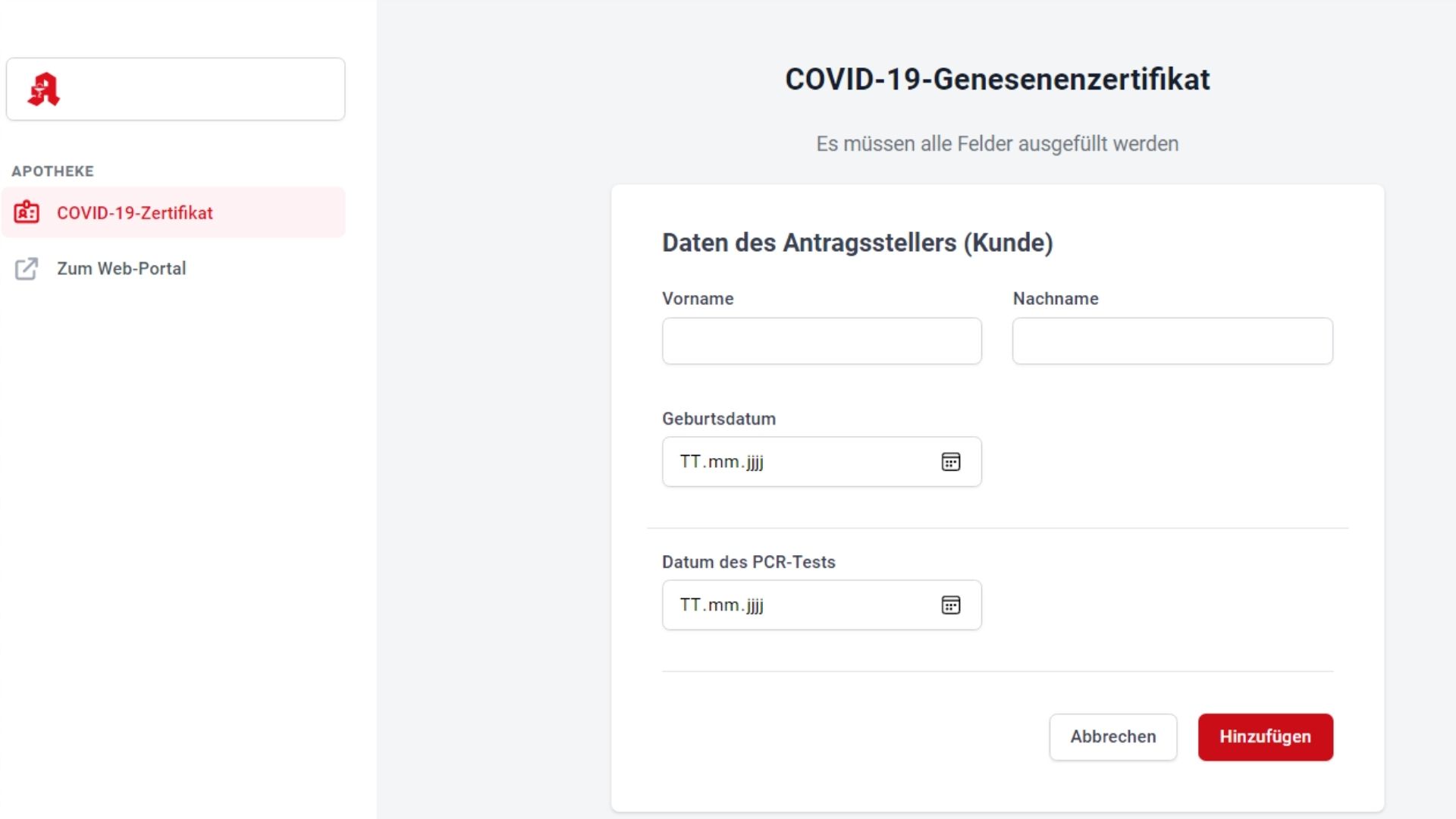The height and width of the screenshot is (819, 1456).
Task: Focus the Vorname text field
Action: pyautogui.click(x=821, y=341)
